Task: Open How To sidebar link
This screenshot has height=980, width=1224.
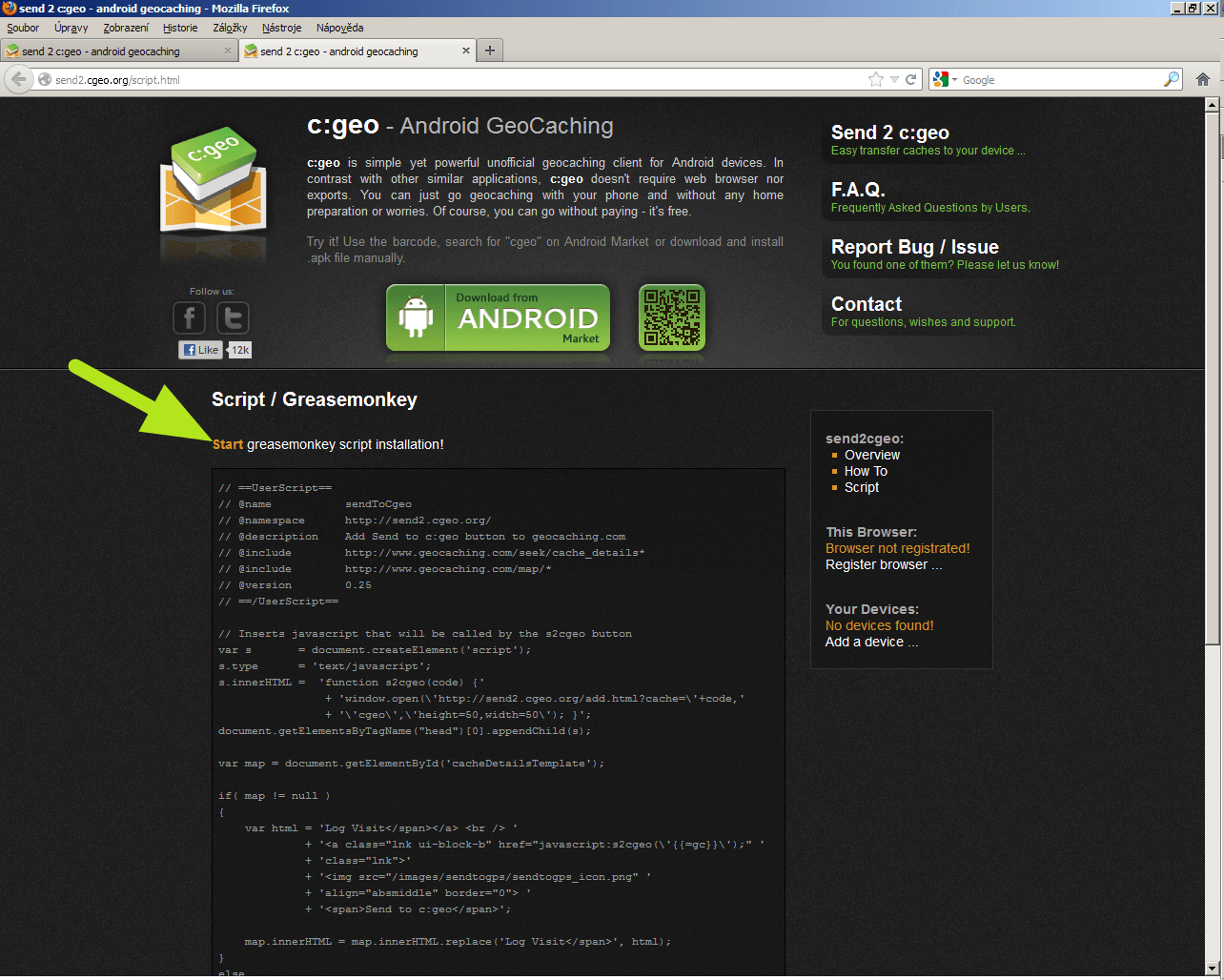Action: [x=866, y=471]
